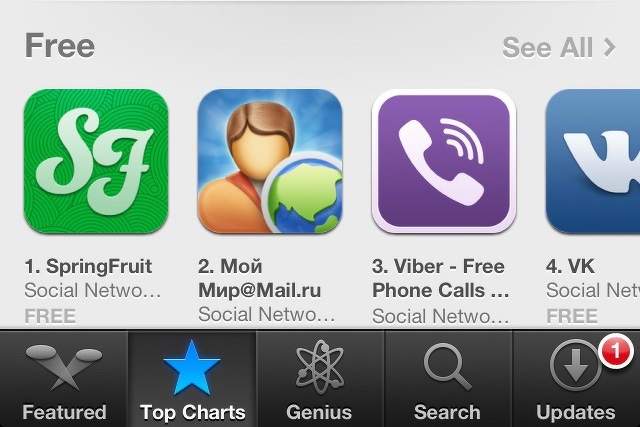Open the '2. Мой Мир@Mail.ru' title text
Image resolution: width=640 pixels, height=427 pixels.
(260, 278)
